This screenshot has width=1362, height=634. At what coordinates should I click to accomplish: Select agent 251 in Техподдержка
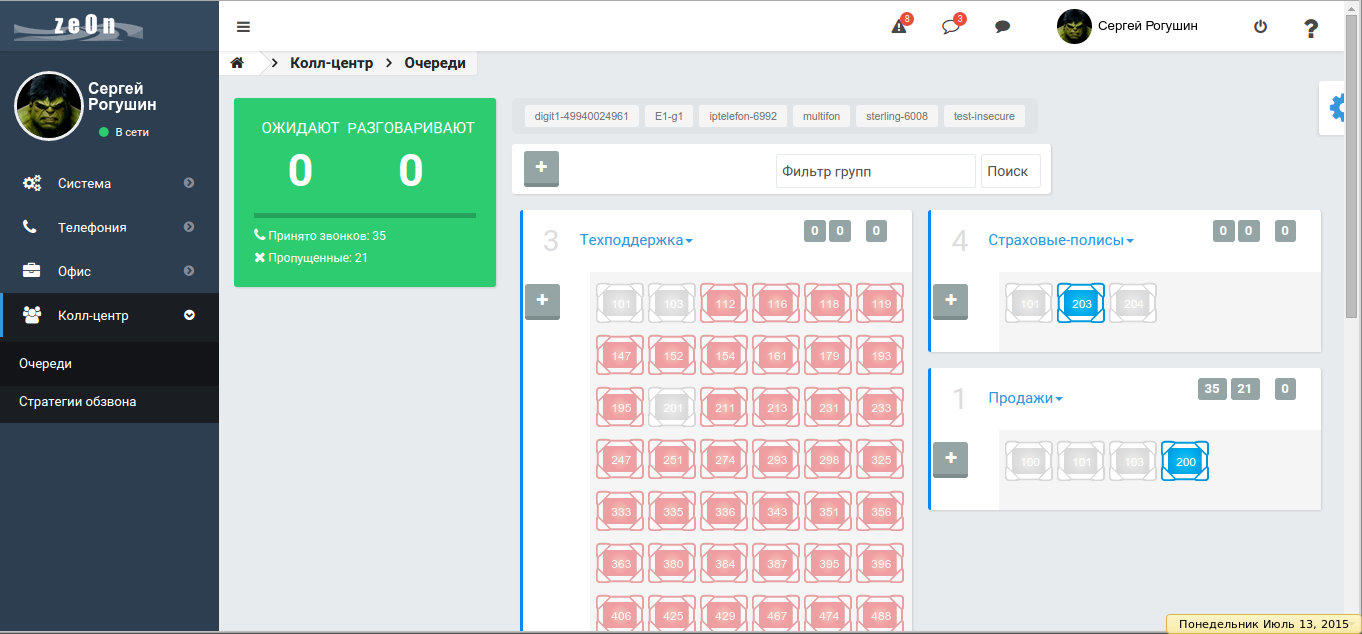click(x=673, y=459)
